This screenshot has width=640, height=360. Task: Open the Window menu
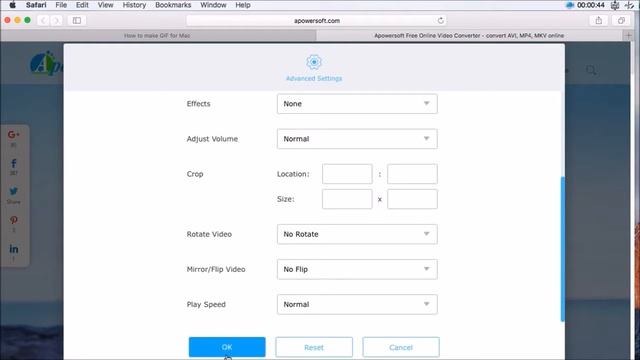(213, 5)
